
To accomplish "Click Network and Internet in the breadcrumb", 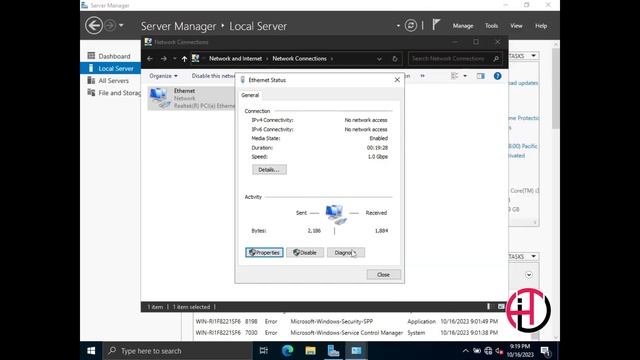I will click(236, 58).
